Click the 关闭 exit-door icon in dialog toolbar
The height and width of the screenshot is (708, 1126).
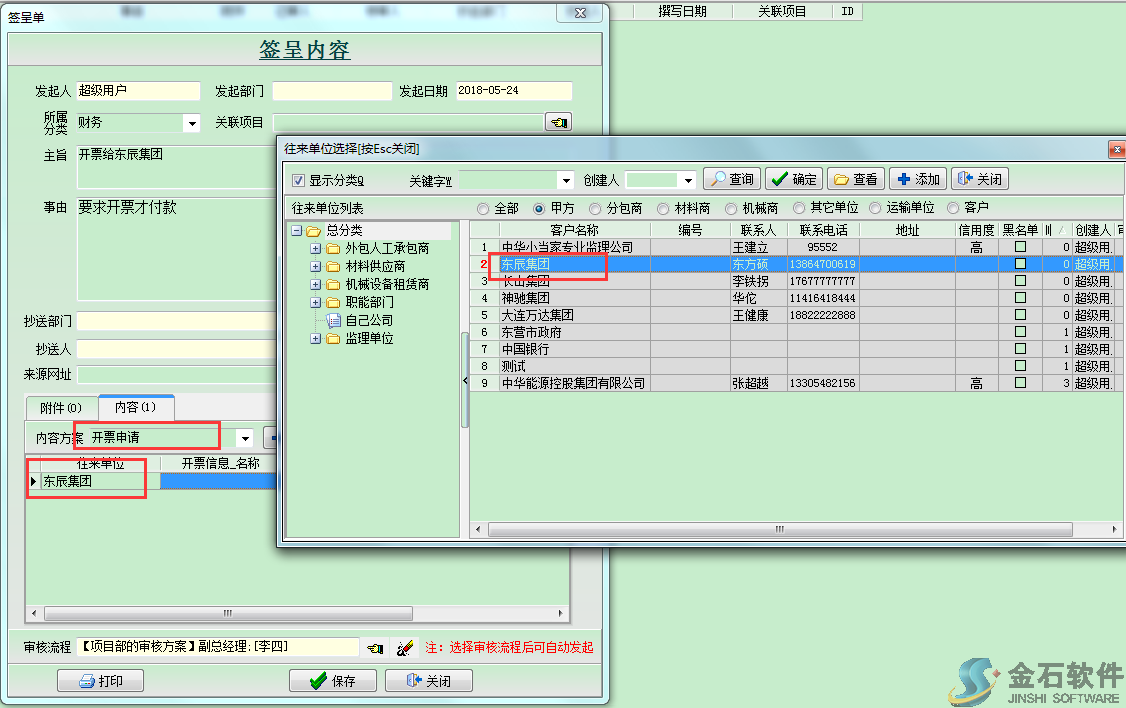pyautogui.click(x=966, y=179)
